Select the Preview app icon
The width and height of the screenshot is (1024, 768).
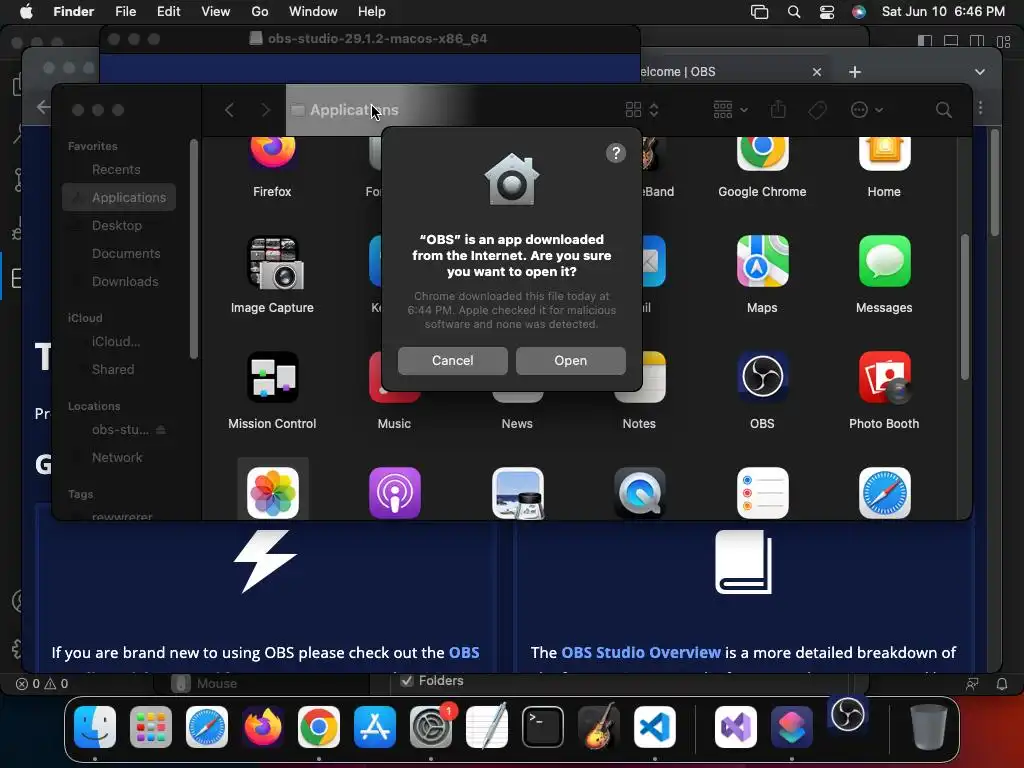[517, 493]
